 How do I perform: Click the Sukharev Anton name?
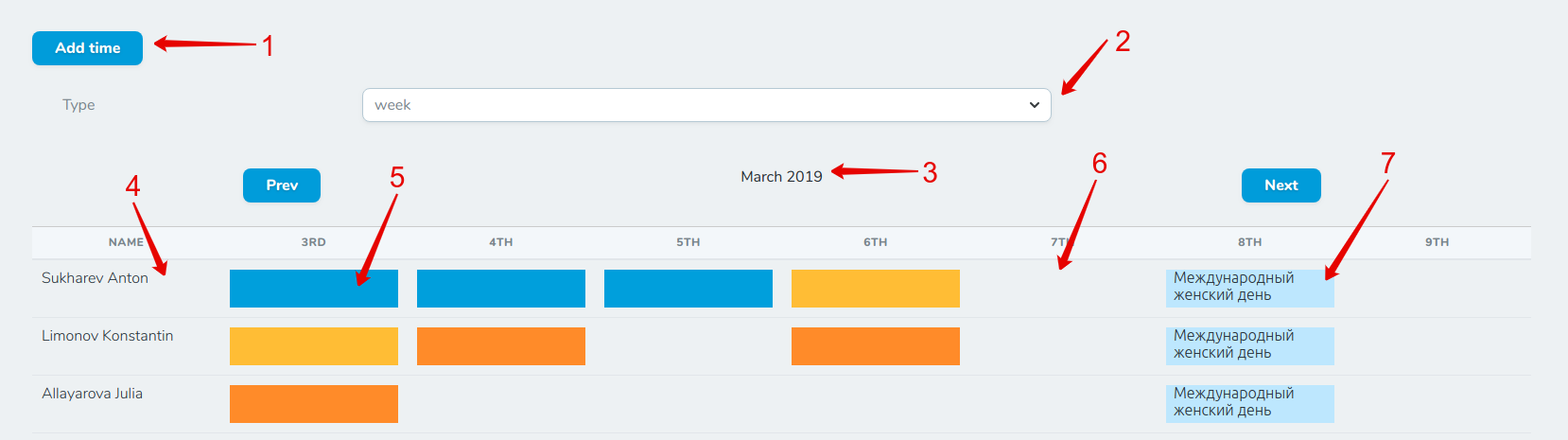(95, 278)
